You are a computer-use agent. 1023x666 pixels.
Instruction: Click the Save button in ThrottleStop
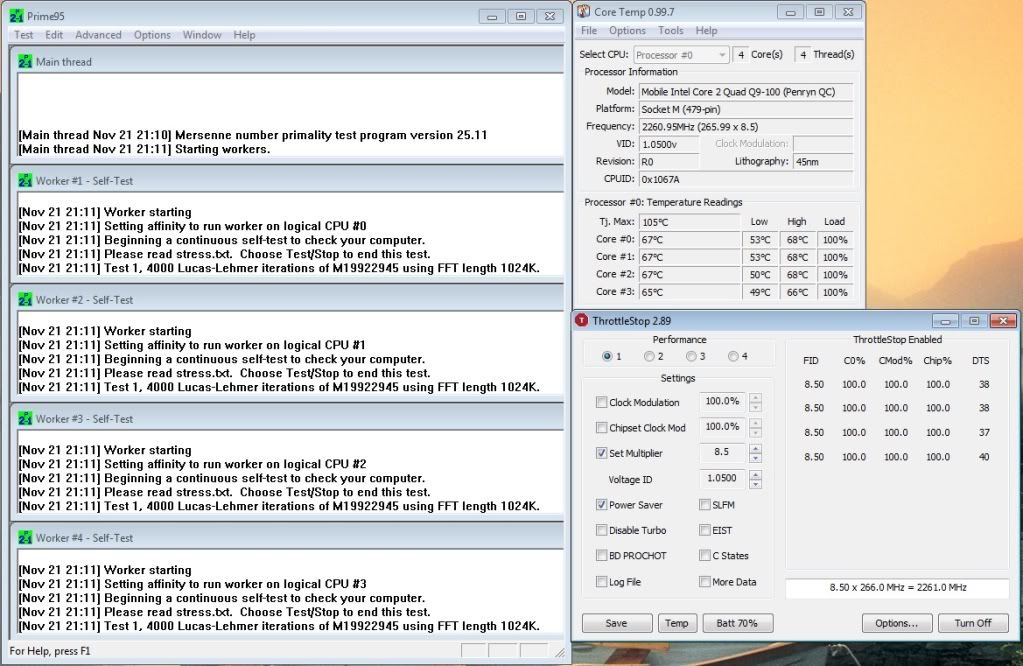pyautogui.click(x=617, y=623)
